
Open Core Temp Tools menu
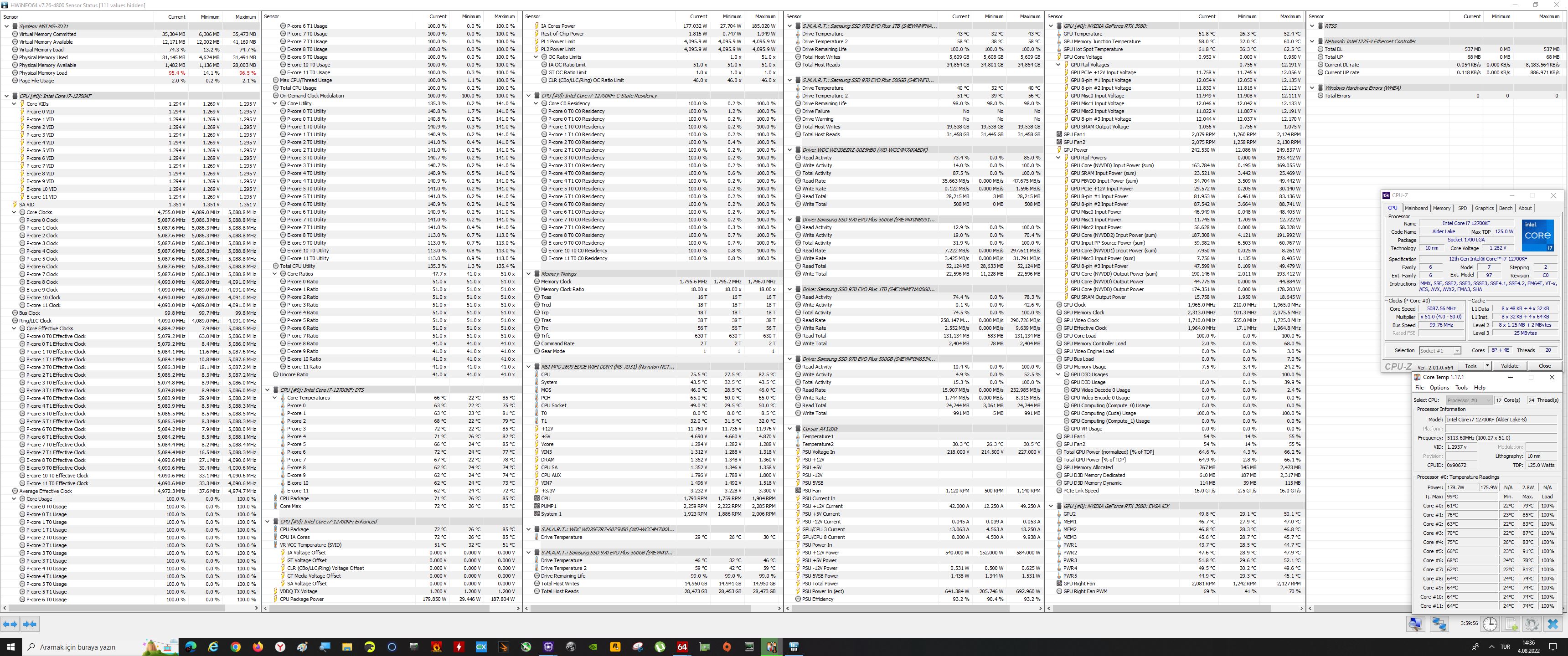point(1461,388)
